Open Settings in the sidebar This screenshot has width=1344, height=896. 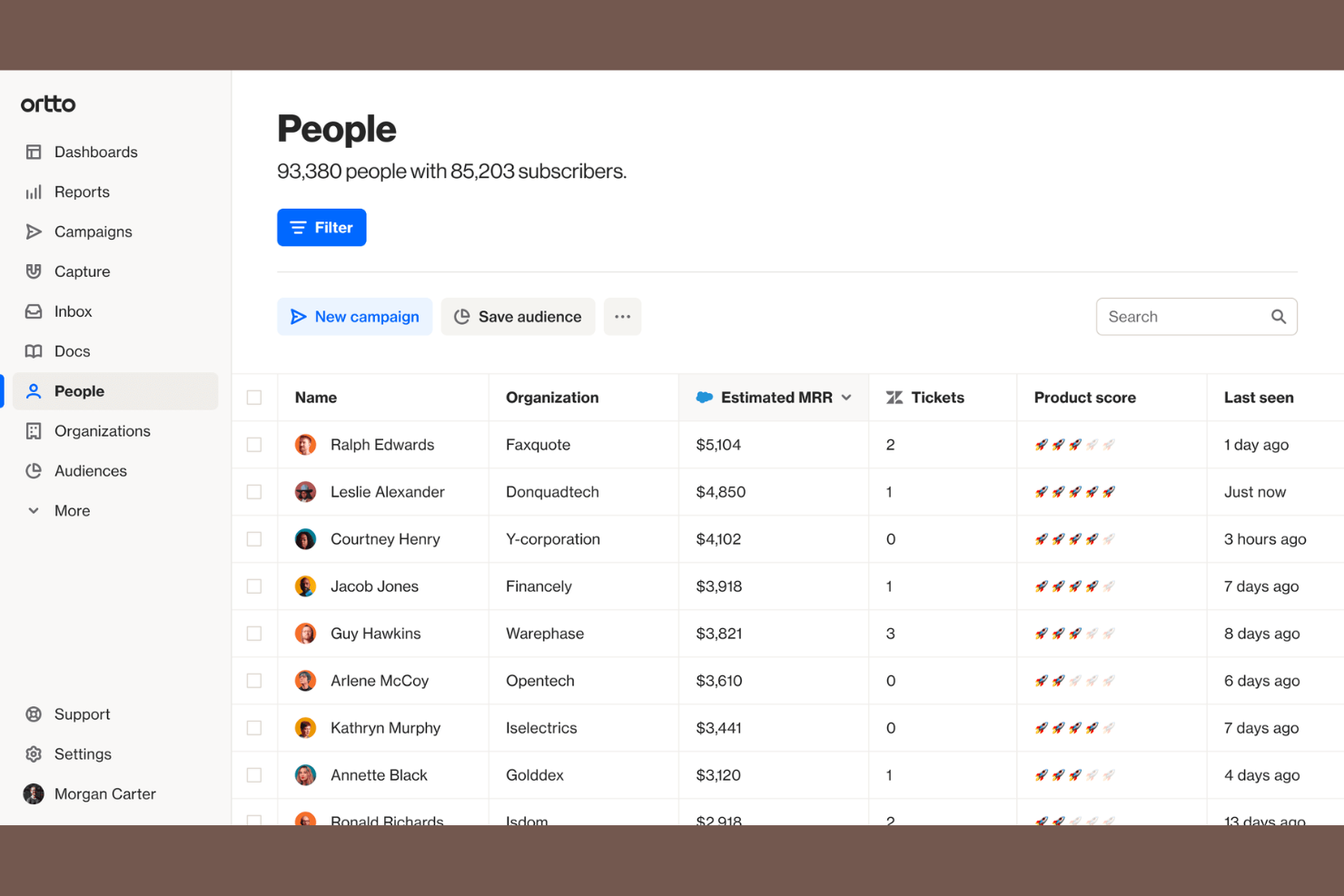point(115,754)
